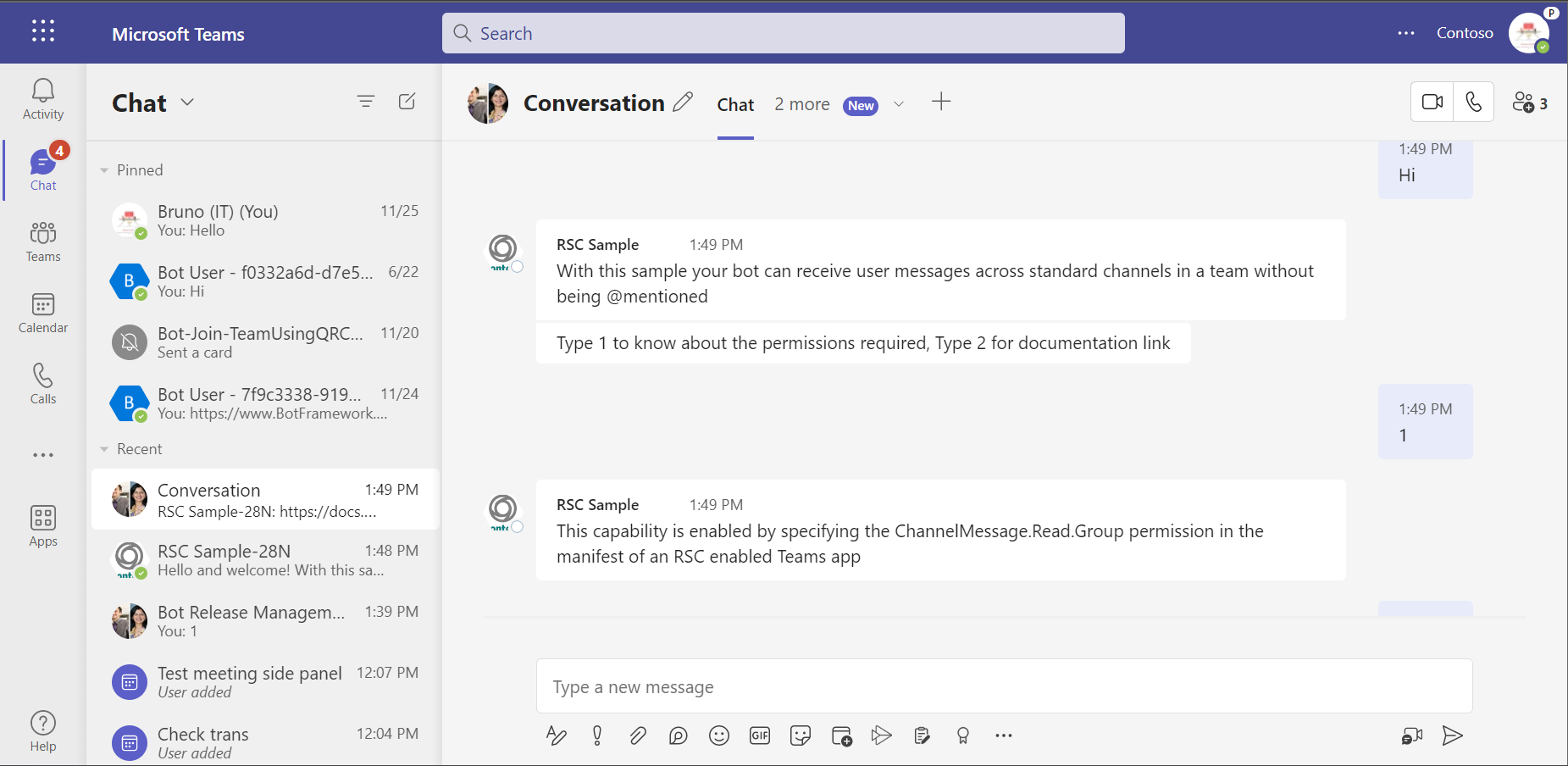Viewport: 1568px width, 766px height.
Task: Open the emoji picker
Action: tap(719, 735)
